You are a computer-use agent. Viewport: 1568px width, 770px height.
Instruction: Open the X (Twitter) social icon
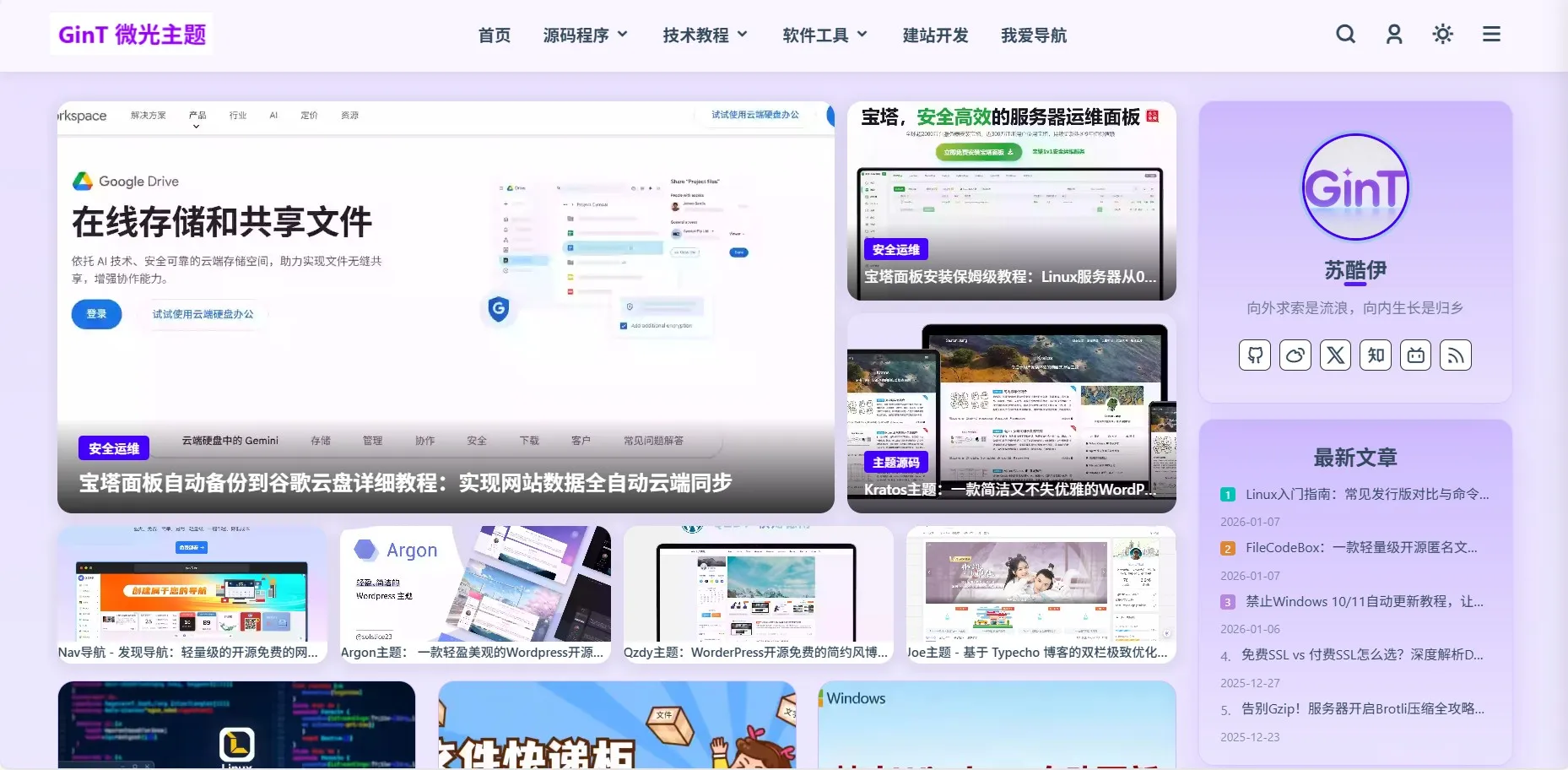[x=1335, y=355]
